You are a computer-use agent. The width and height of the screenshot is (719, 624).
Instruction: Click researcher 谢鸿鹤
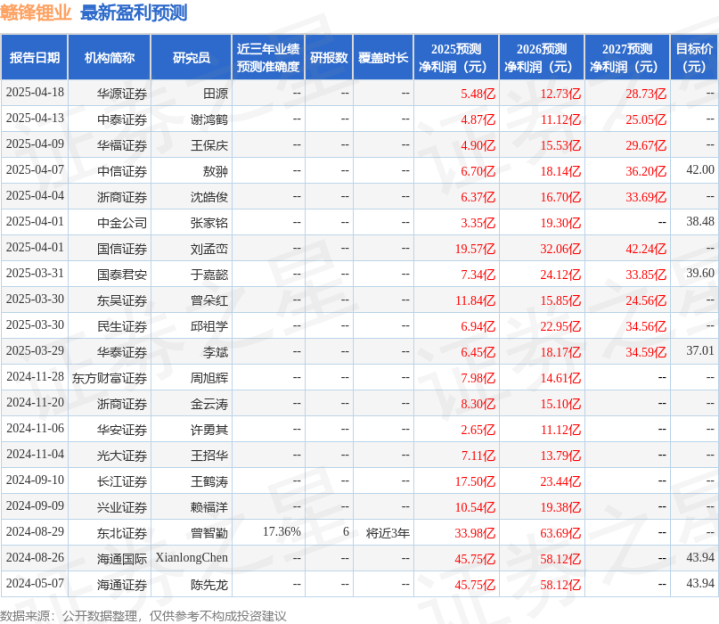(209, 120)
